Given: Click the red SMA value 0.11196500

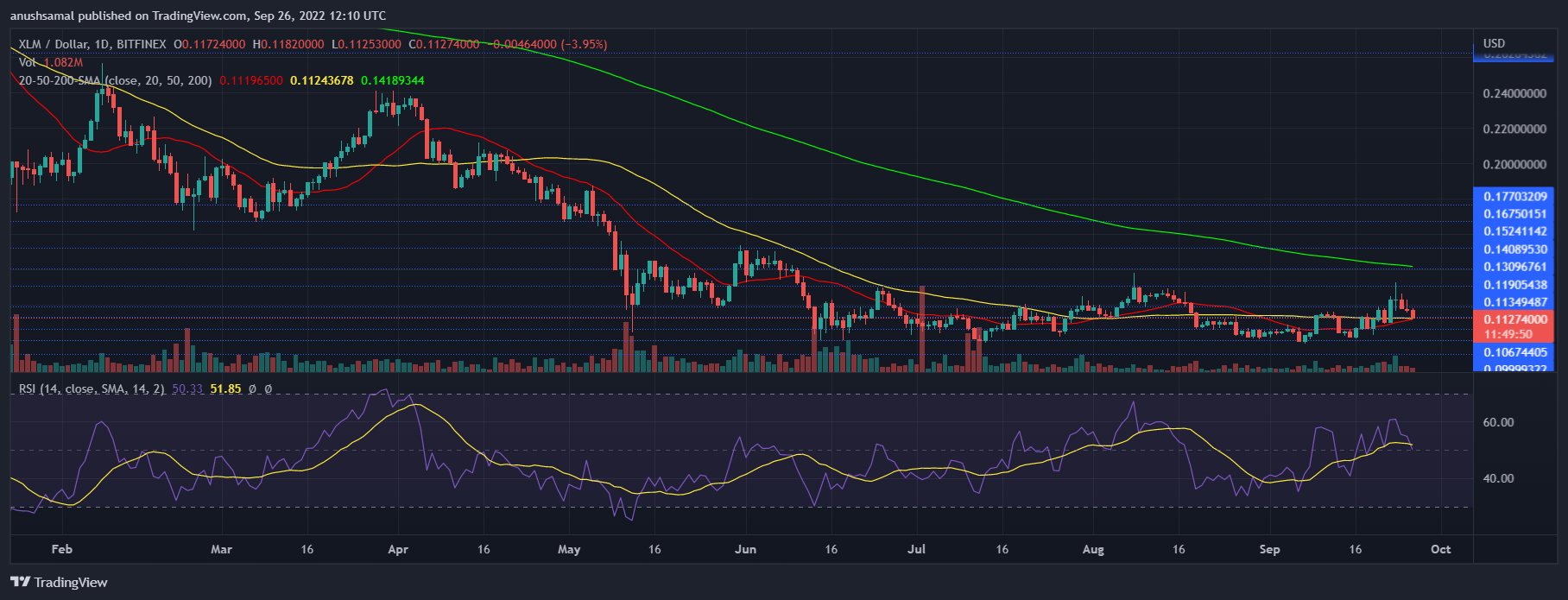Looking at the screenshot, I should [251, 80].
